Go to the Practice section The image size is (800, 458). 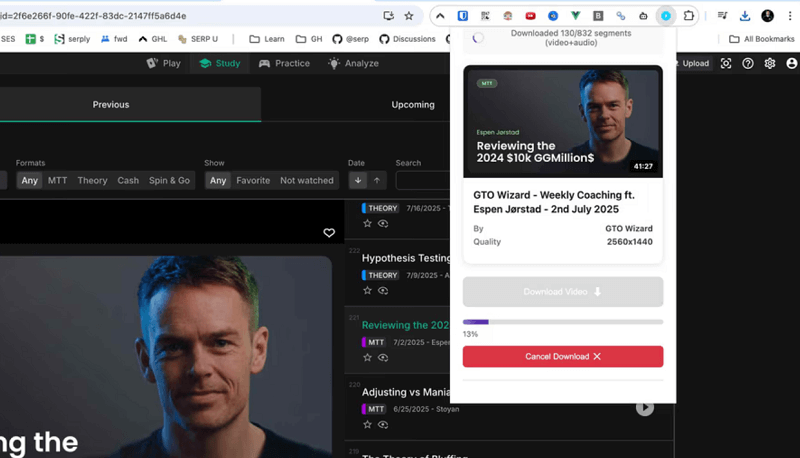pos(284,63)
